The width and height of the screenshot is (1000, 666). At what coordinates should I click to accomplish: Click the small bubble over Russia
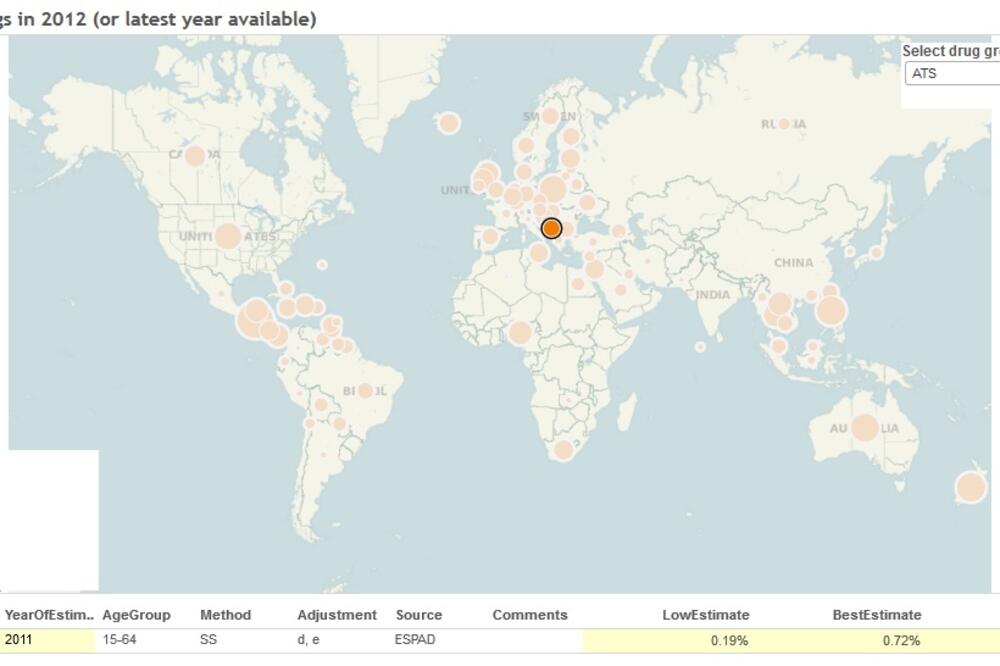click(x=784, y=124)
